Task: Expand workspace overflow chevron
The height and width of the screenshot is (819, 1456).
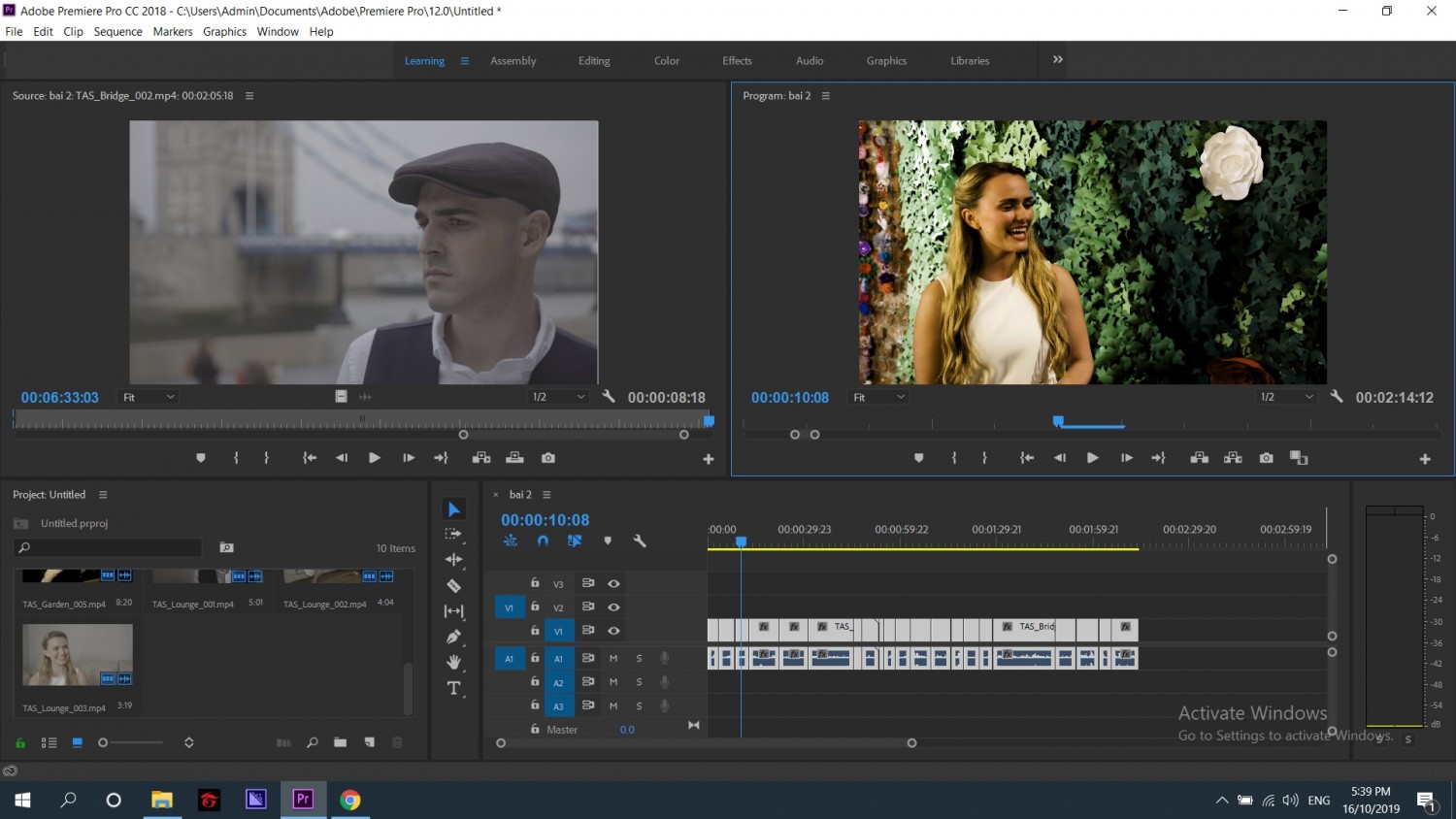Action: coord(1058,59)
